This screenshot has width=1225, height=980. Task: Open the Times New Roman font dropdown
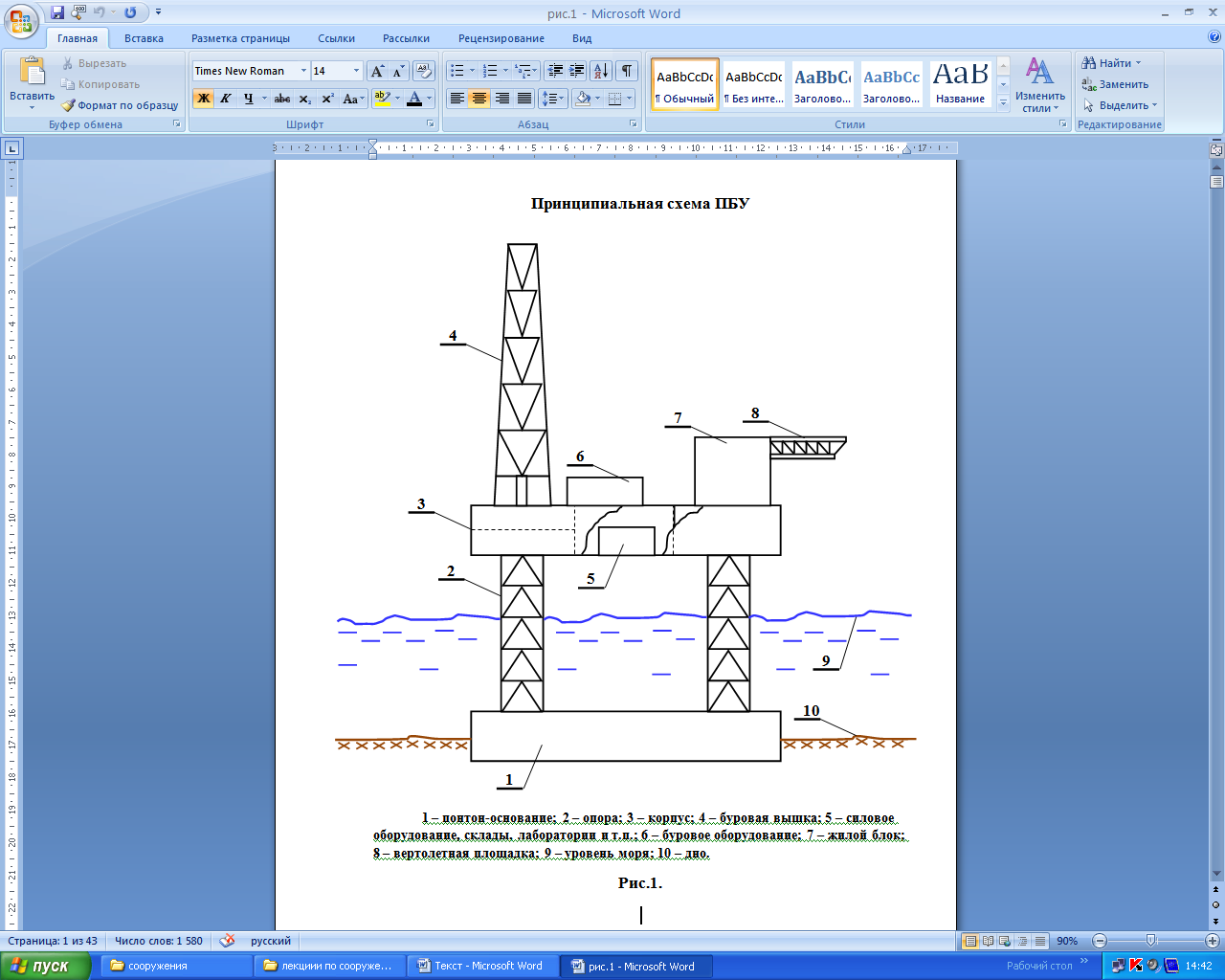(303, 71)
